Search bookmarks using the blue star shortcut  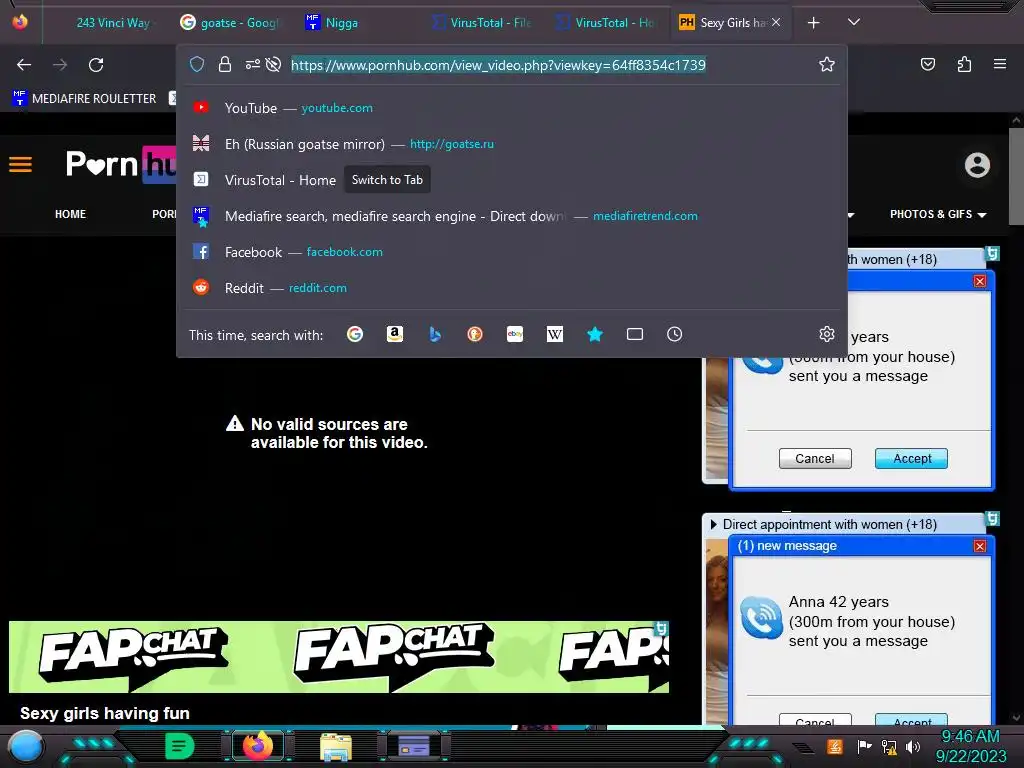(x=595, y=334)
